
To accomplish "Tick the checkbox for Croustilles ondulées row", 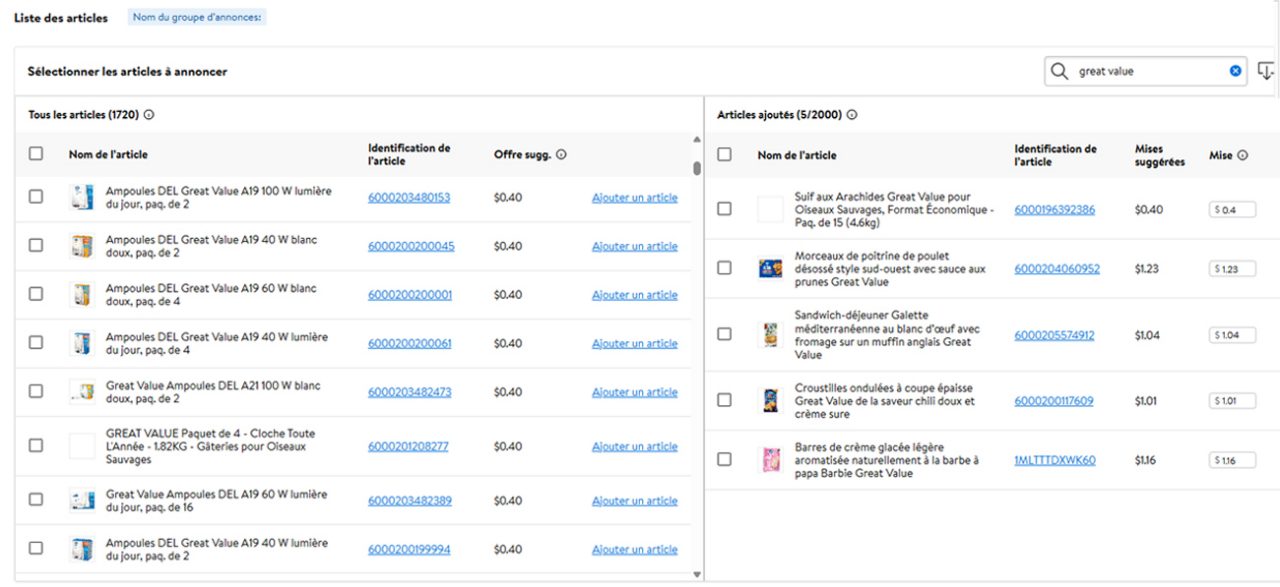I will [725, 401].
